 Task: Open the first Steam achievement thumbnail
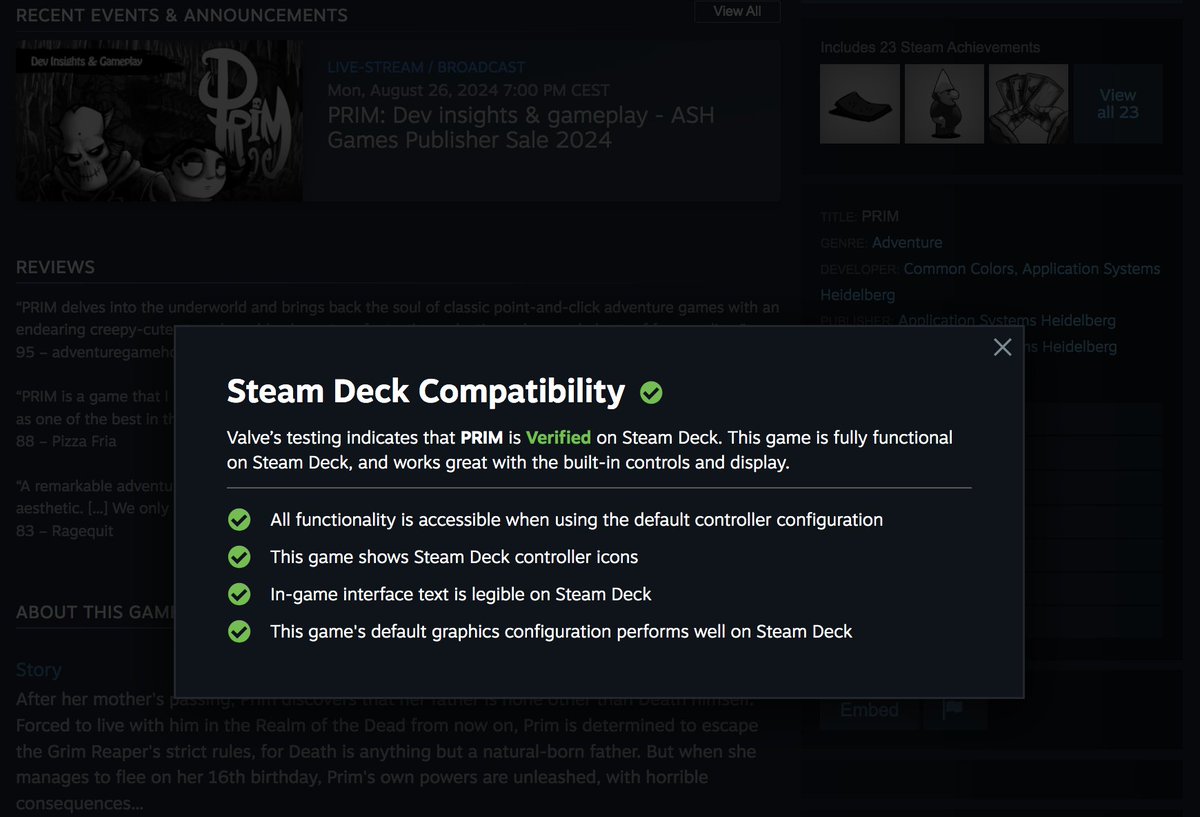pyautogui.click(x=860, y=104)
